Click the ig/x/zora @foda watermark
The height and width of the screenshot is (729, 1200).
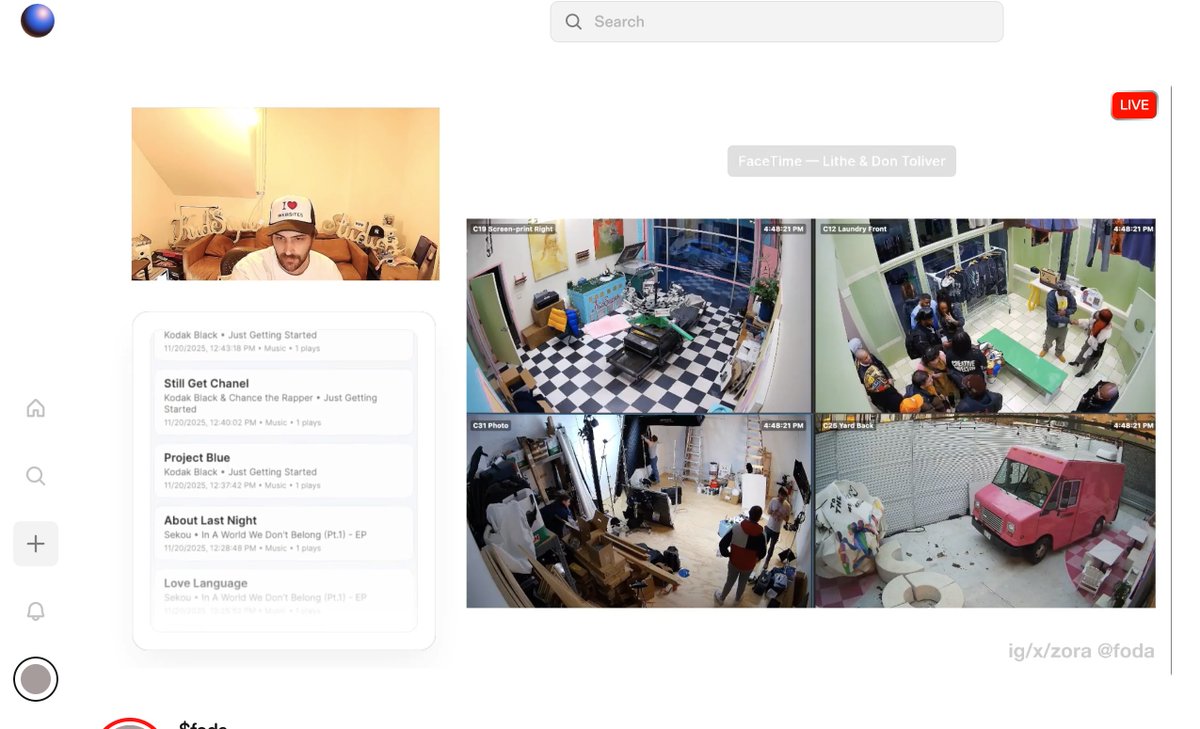[1082, 651]
